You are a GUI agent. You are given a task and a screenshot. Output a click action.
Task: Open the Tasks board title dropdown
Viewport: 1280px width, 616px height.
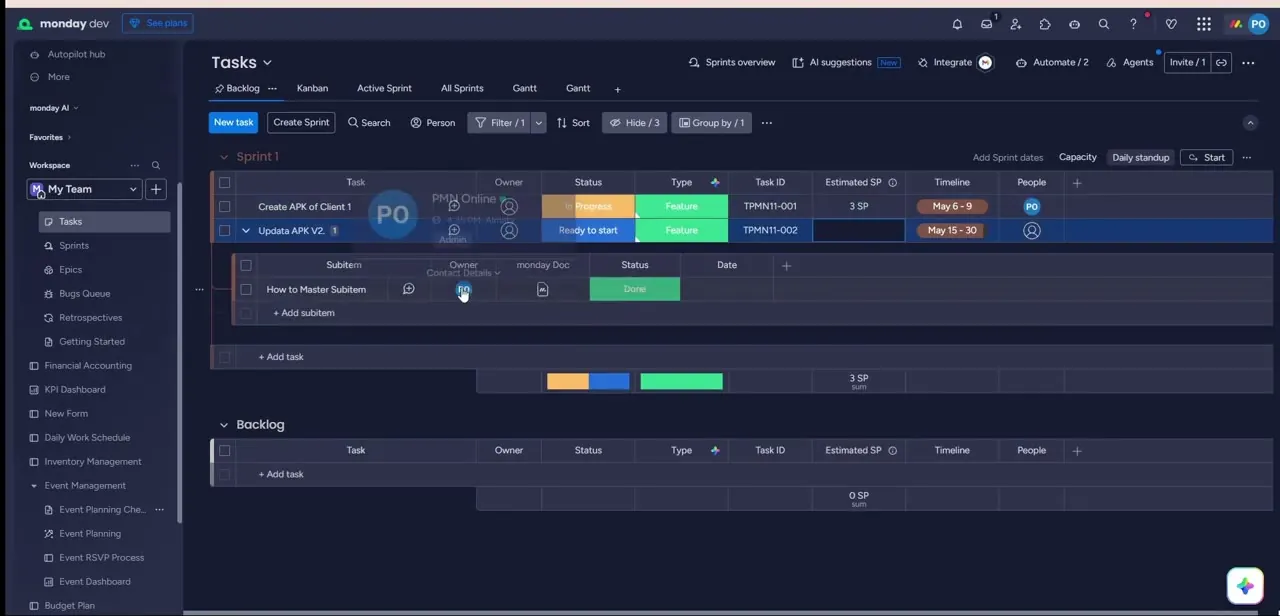[x=267, y=63]
